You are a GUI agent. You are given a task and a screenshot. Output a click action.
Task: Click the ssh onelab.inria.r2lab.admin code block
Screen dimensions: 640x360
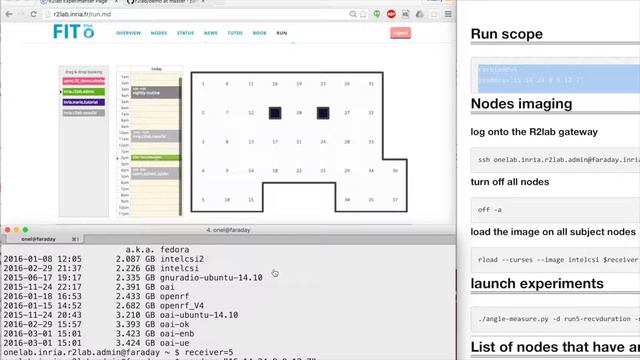click(x=556, y=160)
